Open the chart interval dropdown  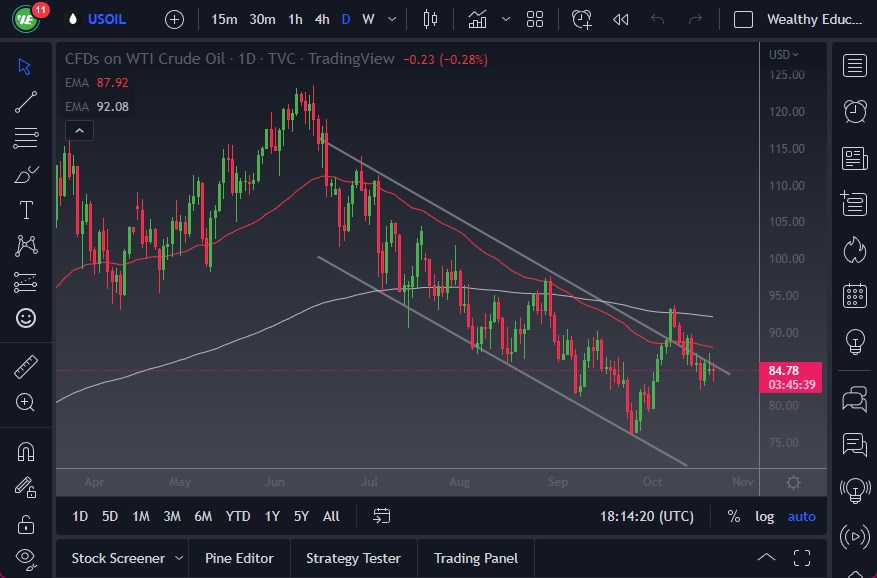point(391,19)
